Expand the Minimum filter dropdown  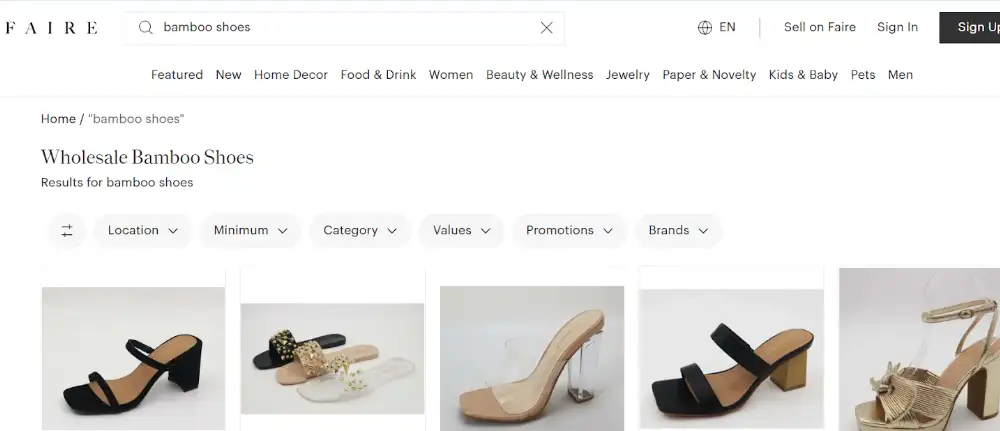pyautogui.click(x=251, y=231)
